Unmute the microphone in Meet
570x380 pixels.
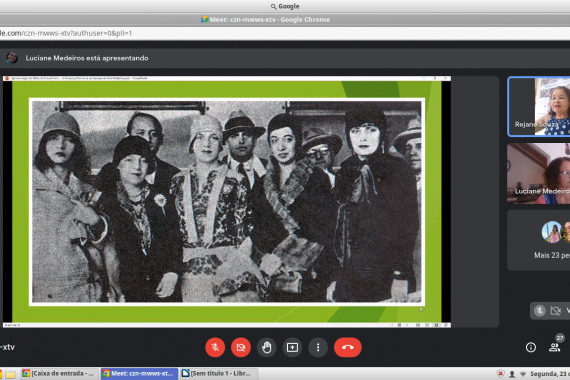[215, 347]
